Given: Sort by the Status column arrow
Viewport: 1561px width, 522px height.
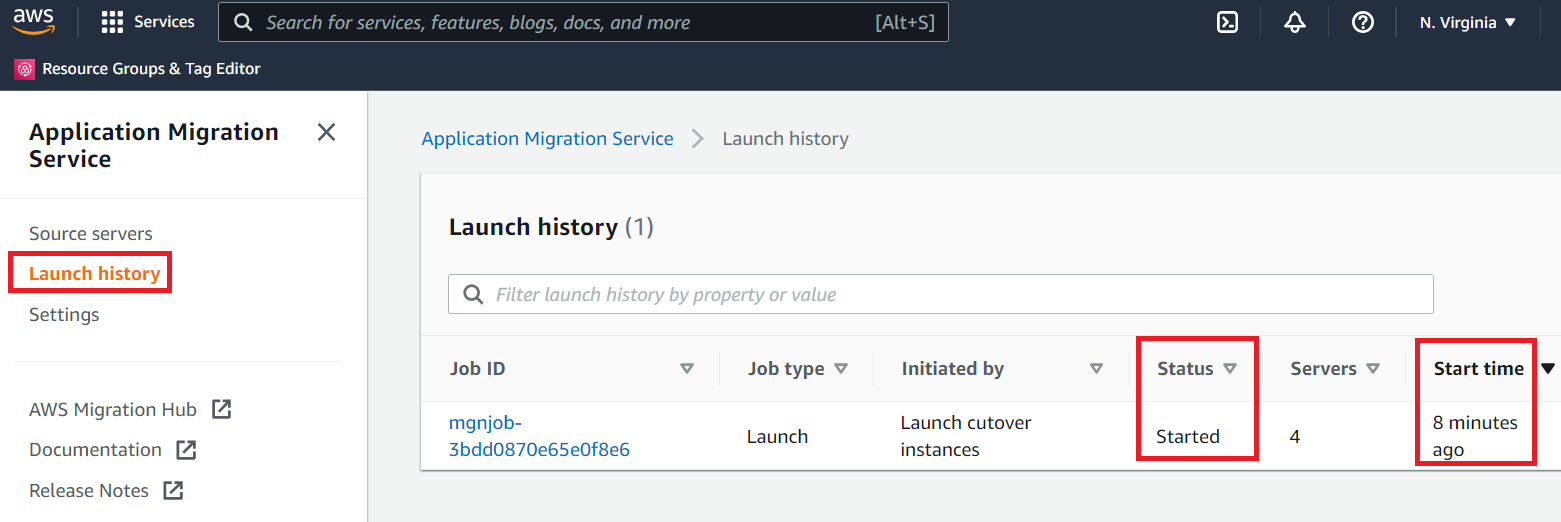Looking at the screenshot, I should click(x=1230, y=369).
